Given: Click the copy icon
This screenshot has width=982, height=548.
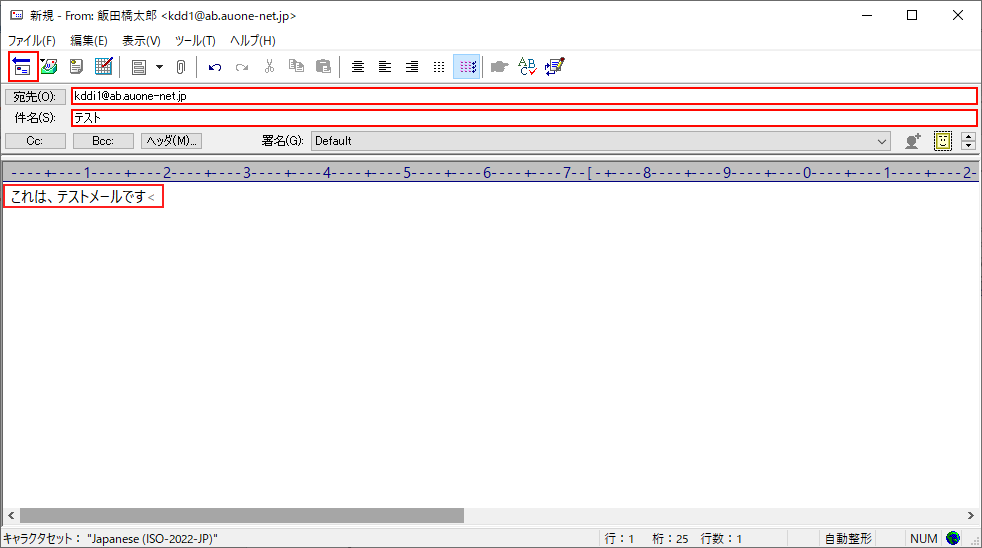Looking at the screenshot, I should point(296,66).
